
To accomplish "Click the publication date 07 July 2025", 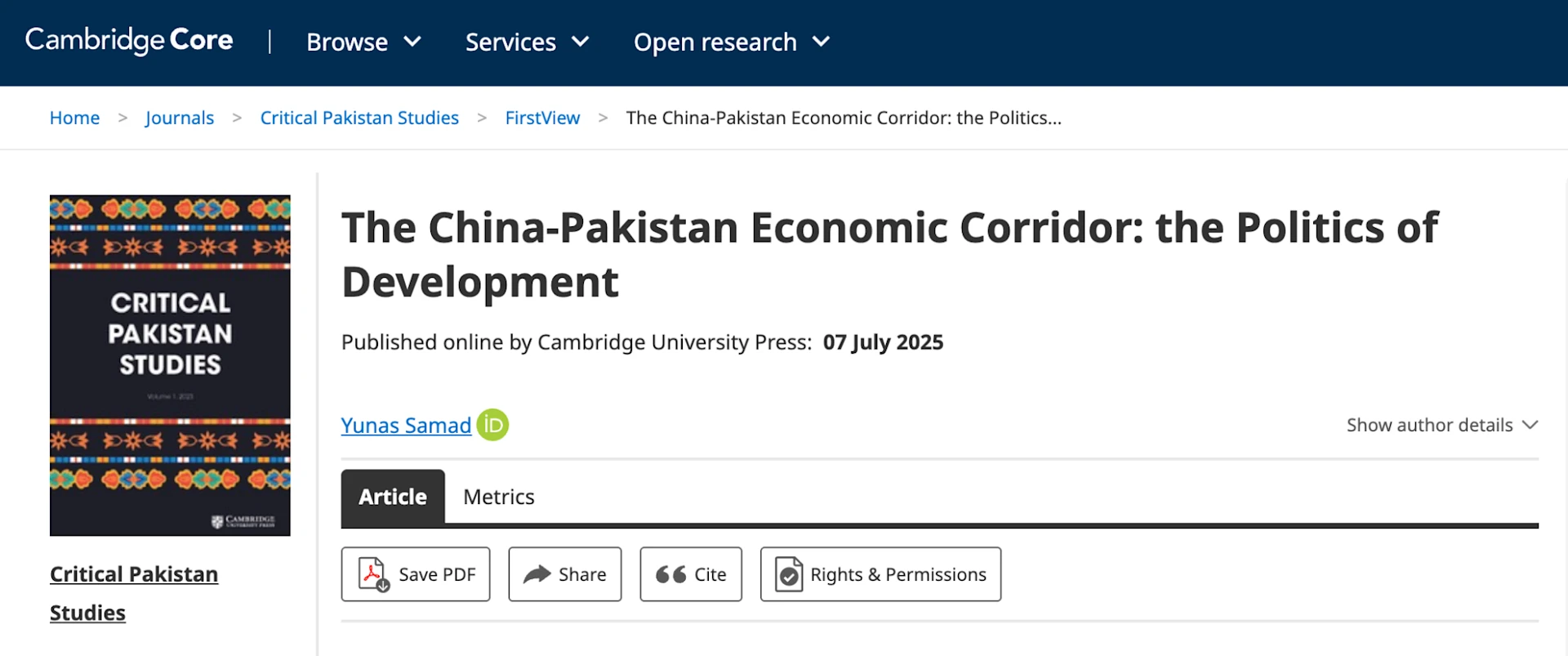I will coord(883,342).
